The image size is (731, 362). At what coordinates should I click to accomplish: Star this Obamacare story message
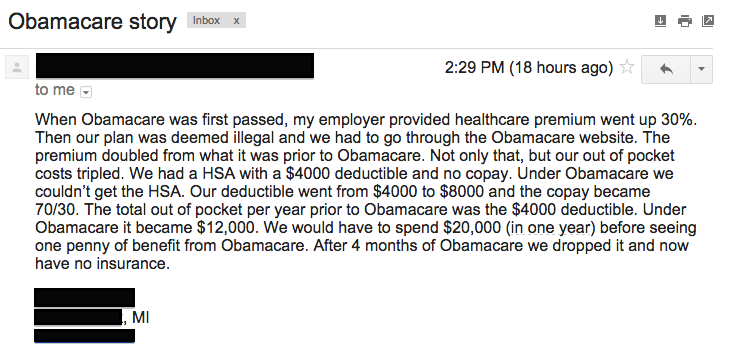[627, 67]
